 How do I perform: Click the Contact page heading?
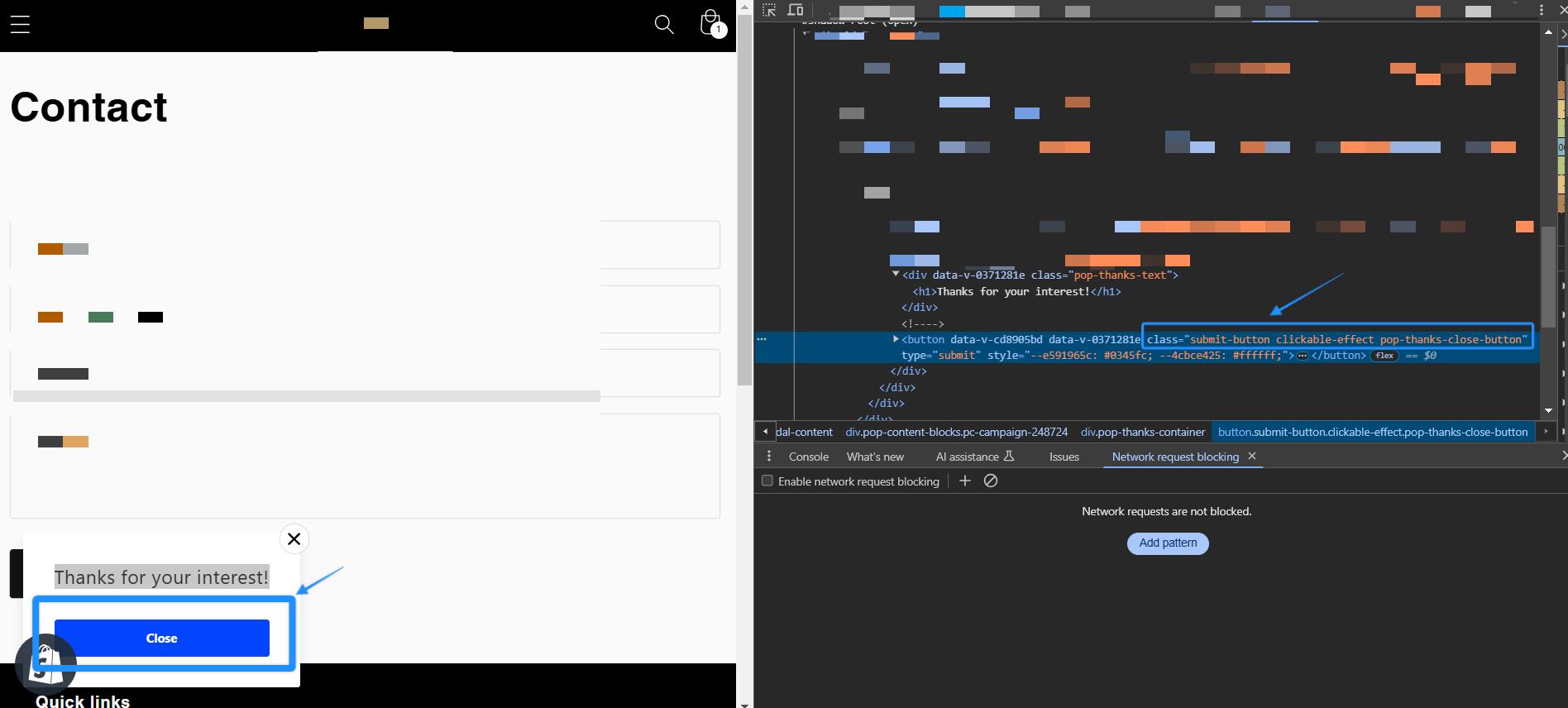(88, 107)
